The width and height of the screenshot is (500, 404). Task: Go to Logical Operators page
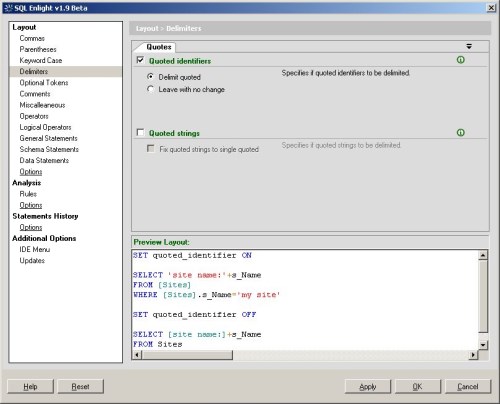pyautogui.click(x=45, y=127)
